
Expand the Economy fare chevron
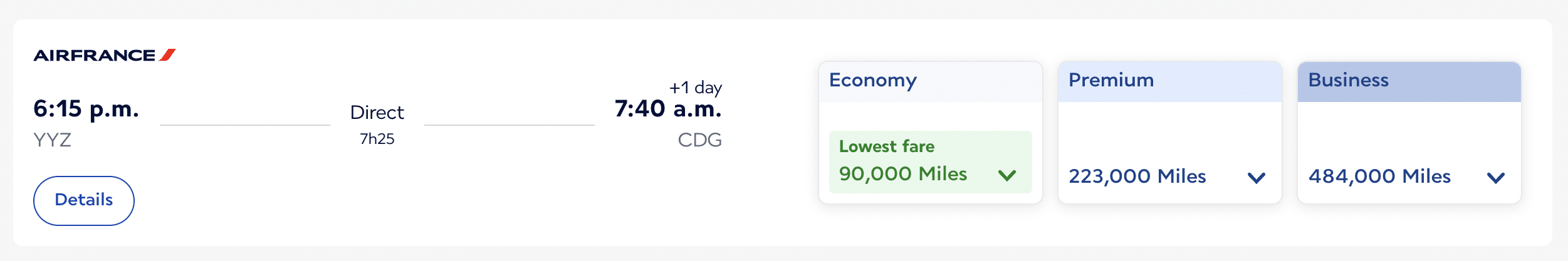(1006, 175)
